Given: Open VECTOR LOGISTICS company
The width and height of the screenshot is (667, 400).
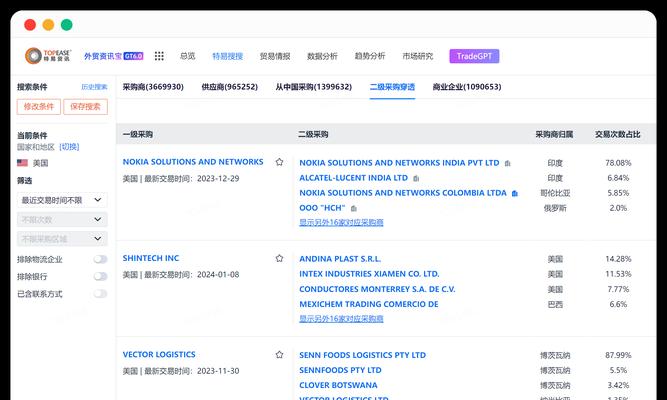Looking at the screenshot, I should [159, 354].
